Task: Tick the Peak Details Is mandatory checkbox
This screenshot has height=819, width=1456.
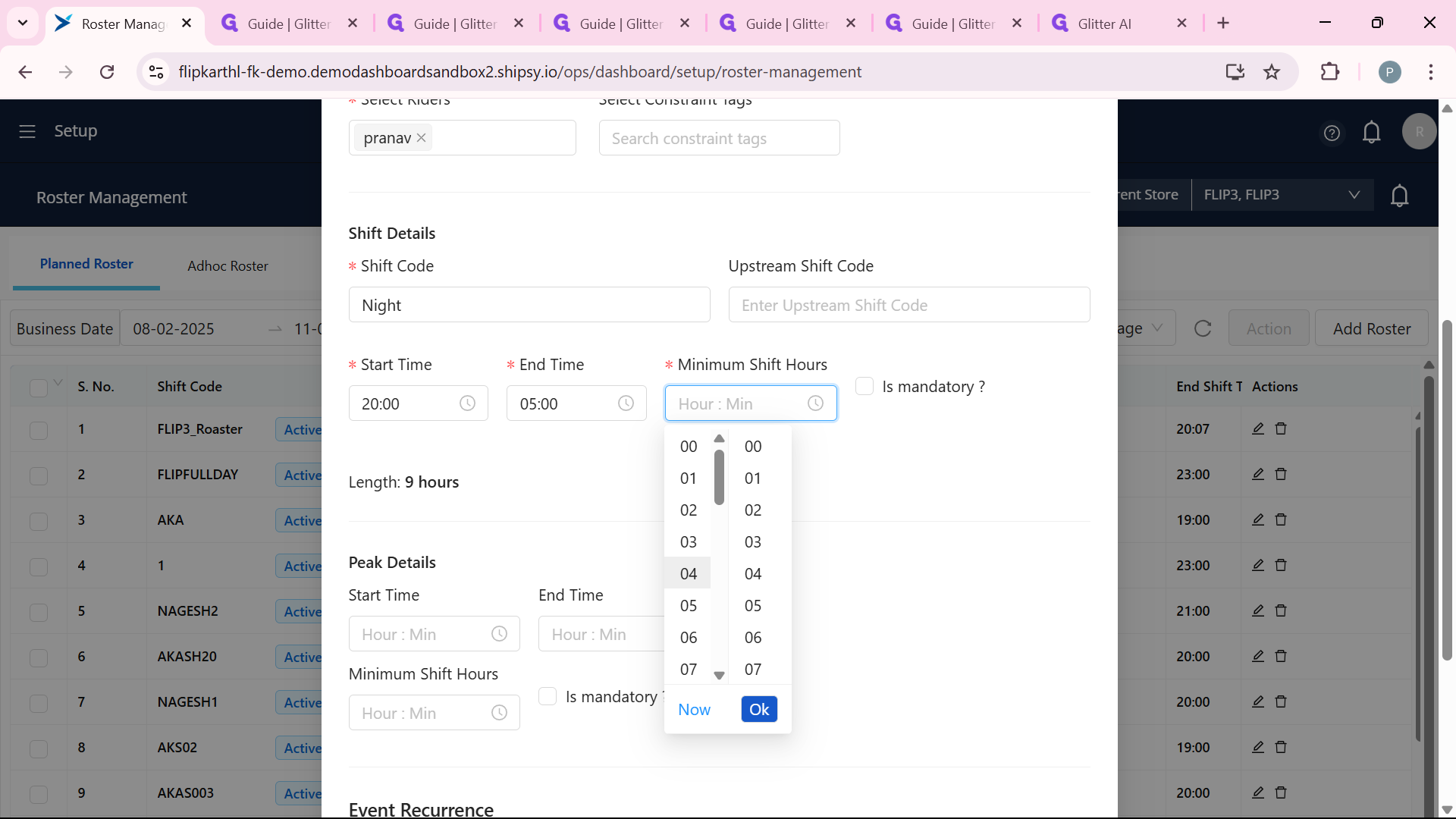Action: [x=548, y=696]
